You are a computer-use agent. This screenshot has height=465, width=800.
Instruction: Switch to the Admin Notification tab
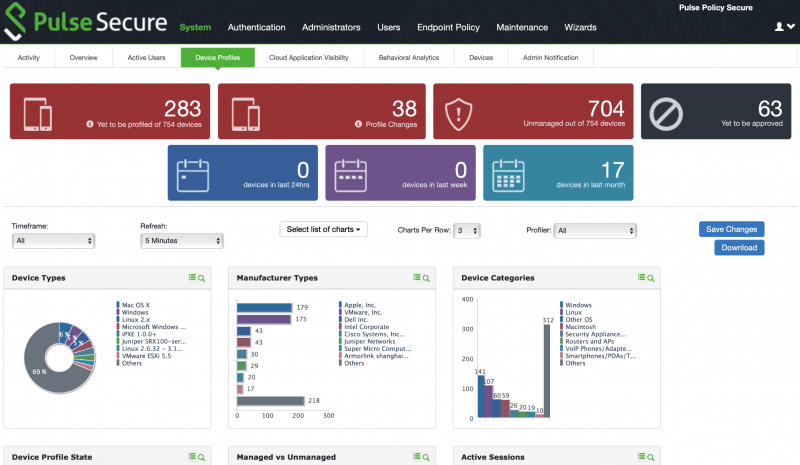551,58
